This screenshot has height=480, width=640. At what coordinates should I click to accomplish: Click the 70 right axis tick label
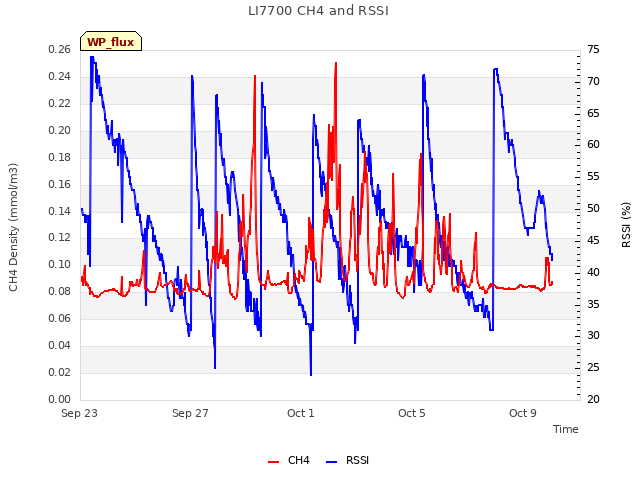pyautogui.click(x=593, y=81)
